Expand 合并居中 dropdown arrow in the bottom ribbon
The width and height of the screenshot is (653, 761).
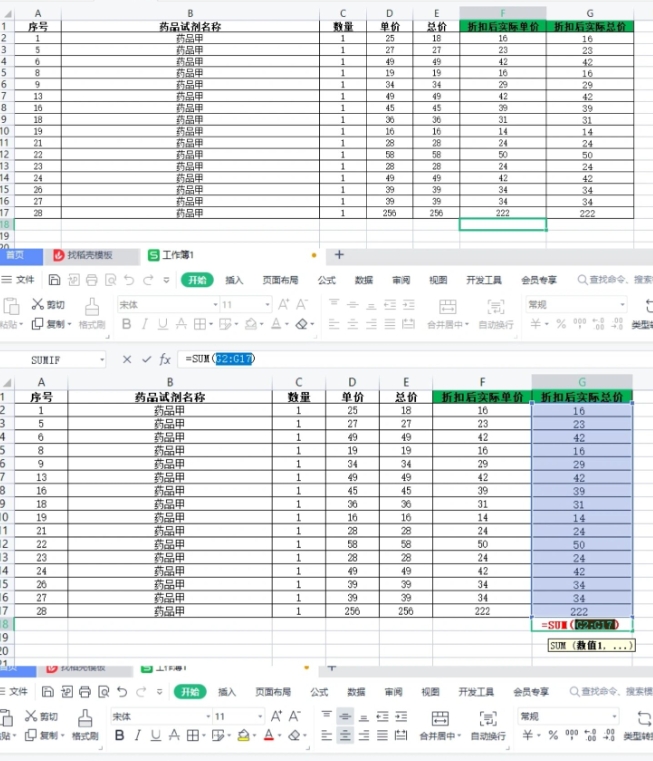click(x=459, y=736)
